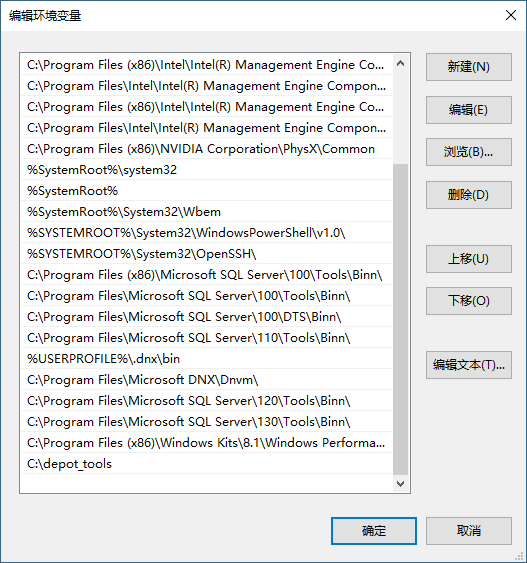This screenshot has height=563, width=527.
Task: Select the %SystemRoot%\System32\Wbem entry
Action: (x=206, y=211)
